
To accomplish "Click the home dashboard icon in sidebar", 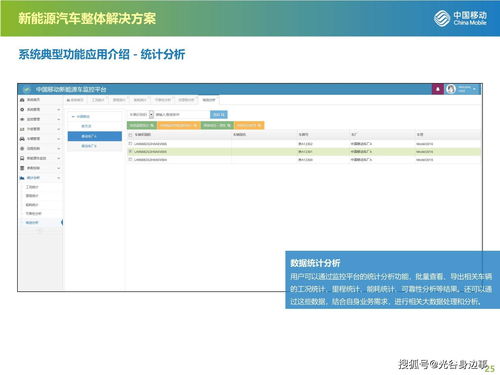I will click(x=22, y=100).
